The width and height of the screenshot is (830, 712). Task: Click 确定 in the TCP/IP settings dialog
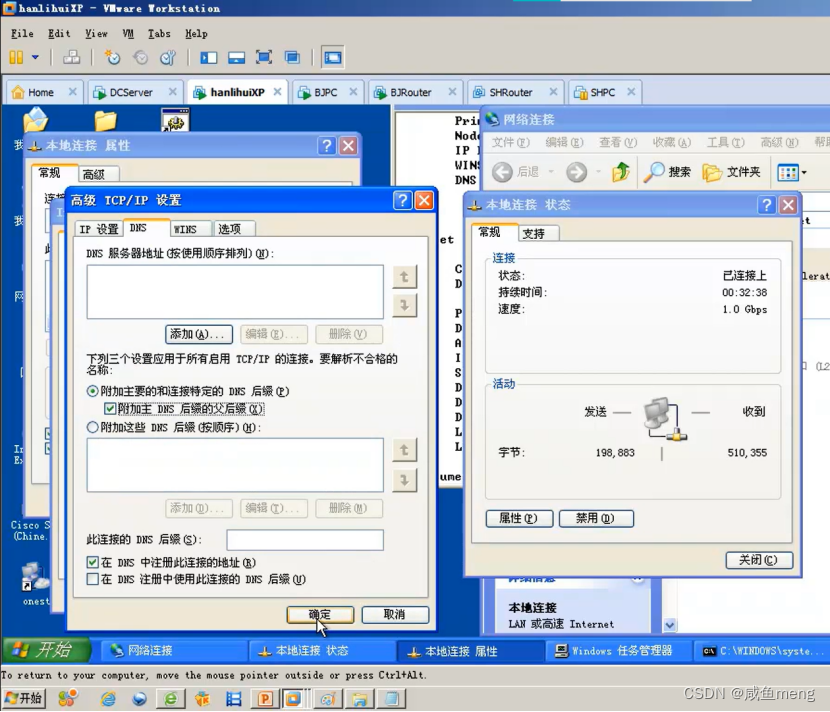(320, 615)
